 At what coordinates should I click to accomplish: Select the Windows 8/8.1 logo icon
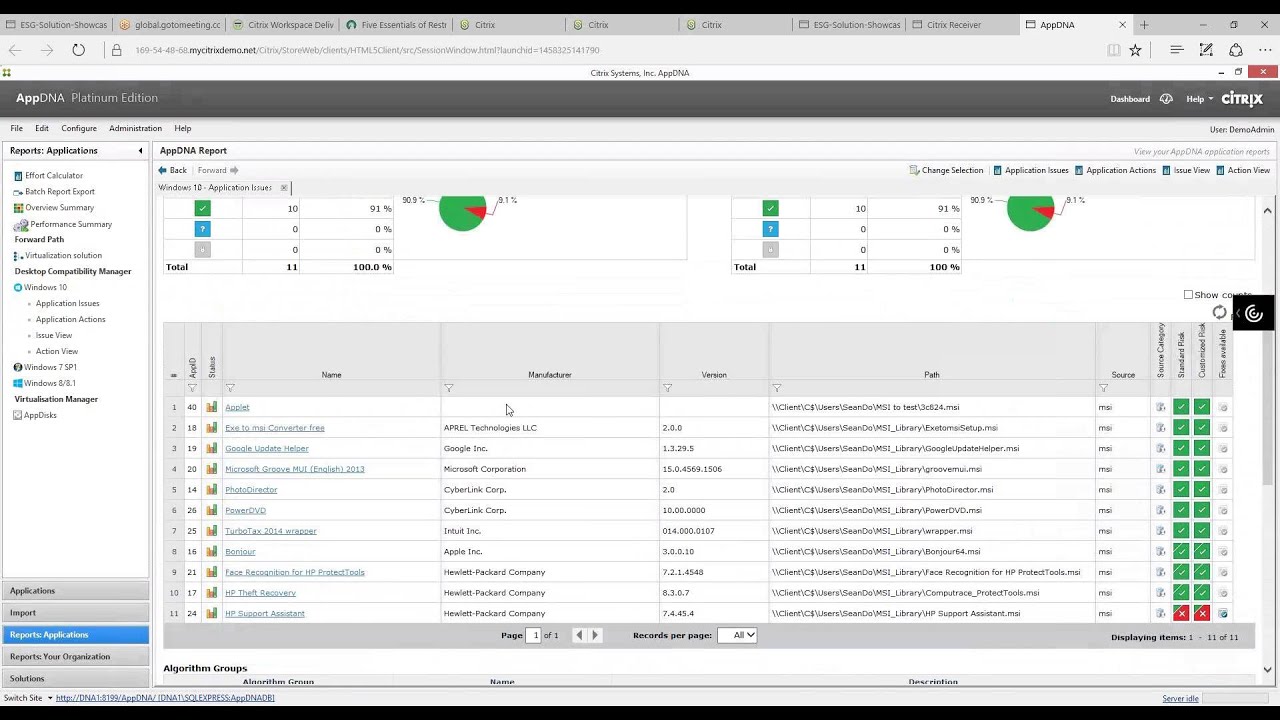[x=18, y=383]
